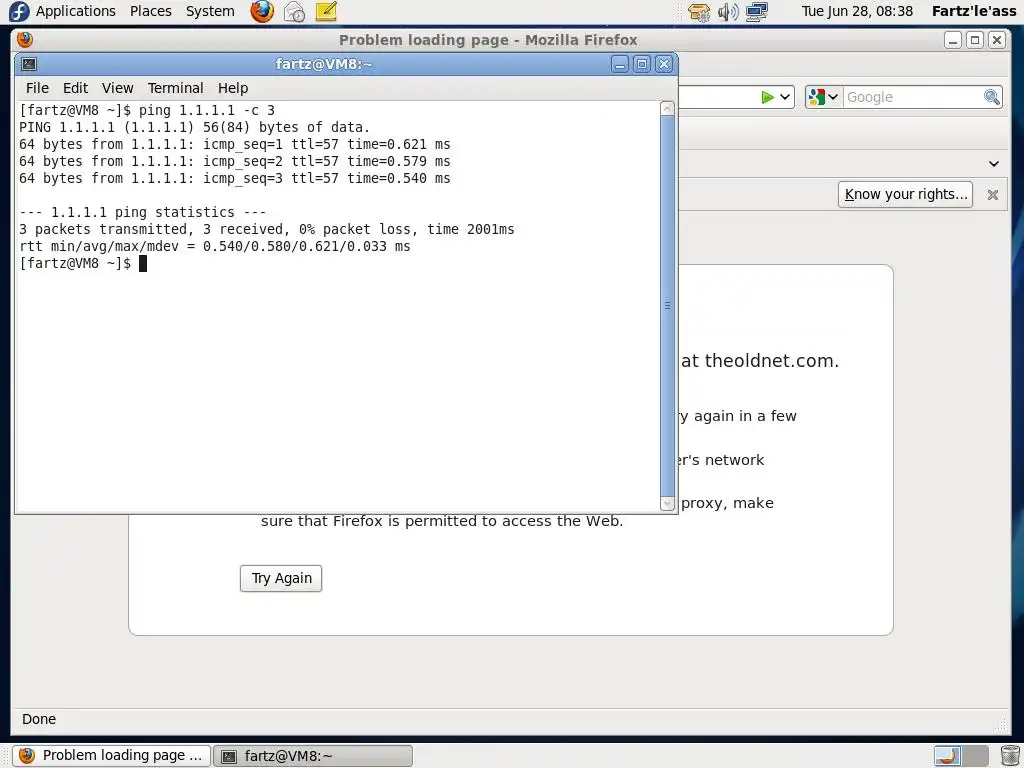This screenshot has width=1024, height=768.
Task: Click the Try Again button
Action: (x=281, y=579)
